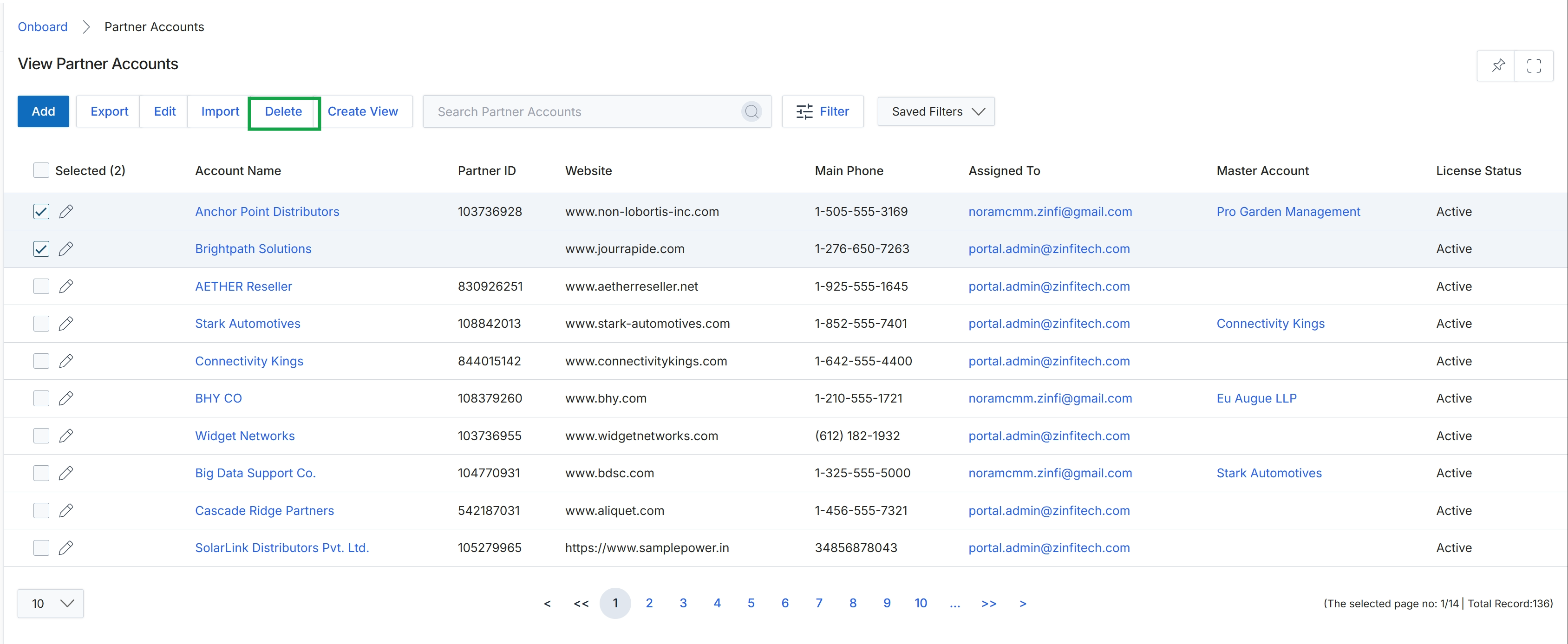Viewport: 1568px width, 644px height.
Task: Edit pencil for Stark Automotives row
Action: [x=66, y=323]
